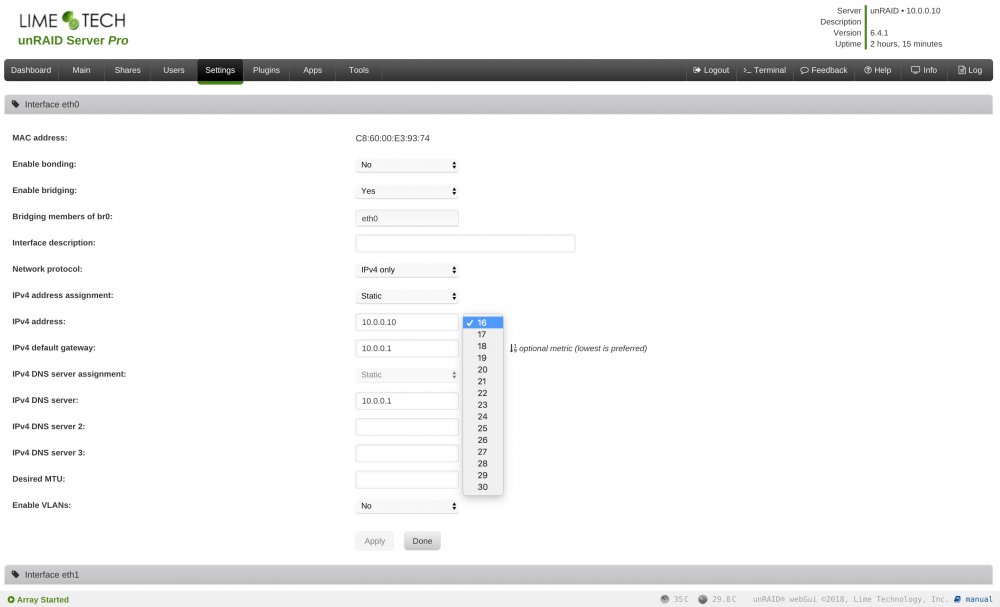
Task: Open the system Log
Action: coord(969,70)
